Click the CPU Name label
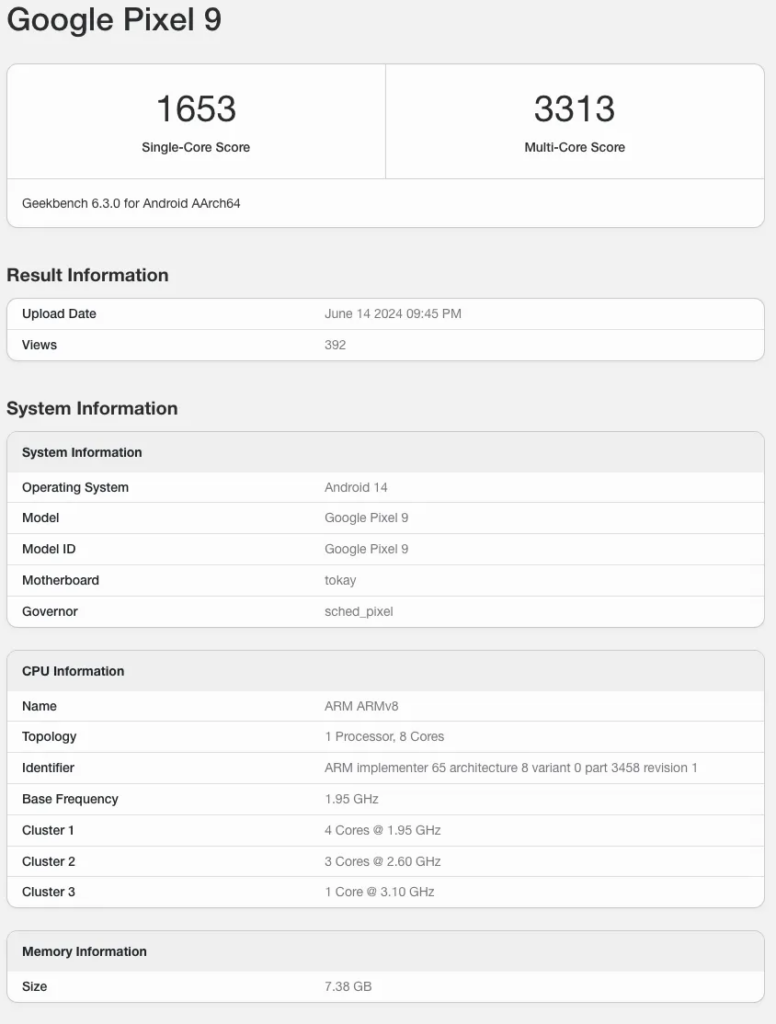 click(39, 706)
